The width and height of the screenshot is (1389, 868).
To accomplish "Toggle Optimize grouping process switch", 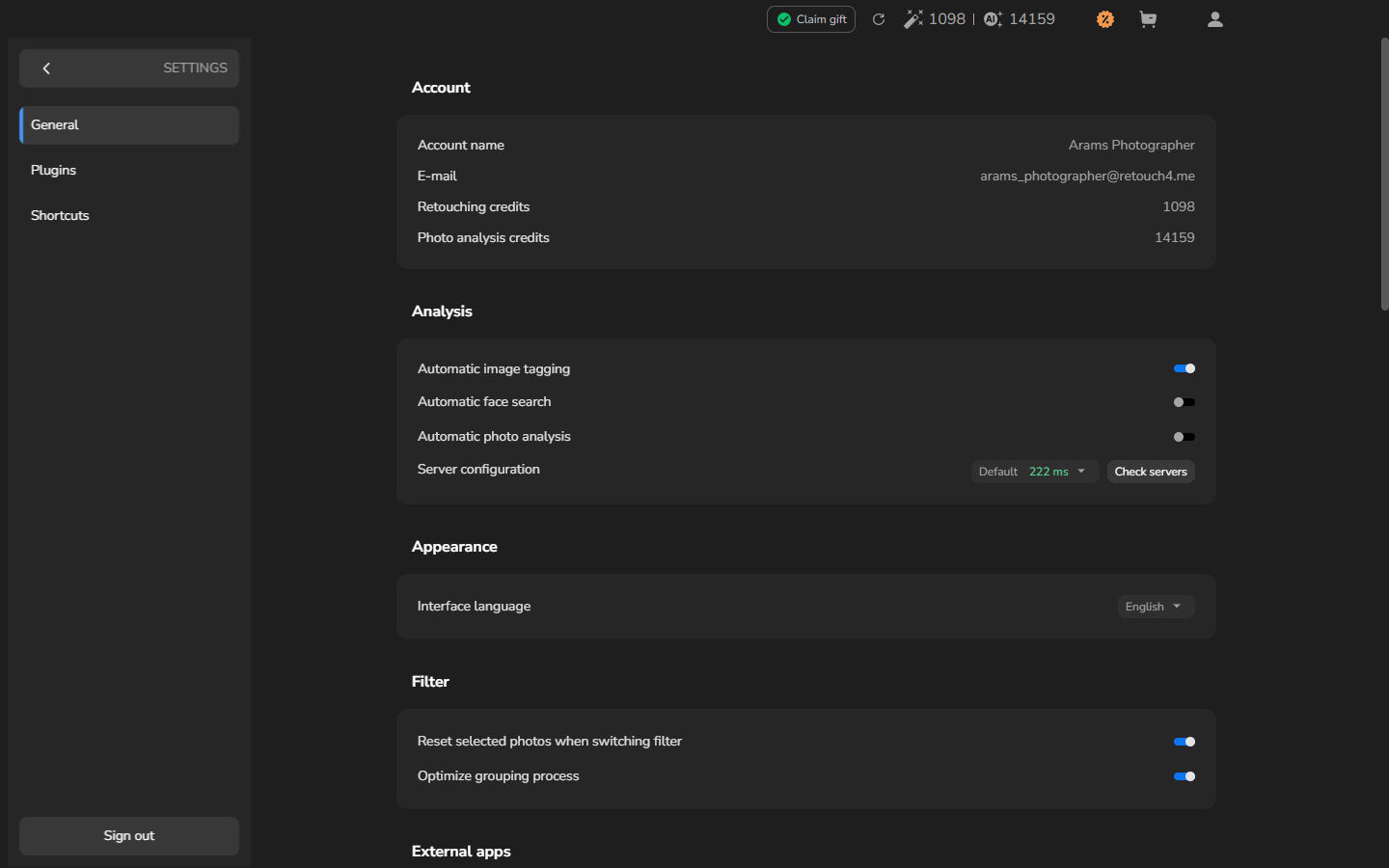I will (x=1185, y=776).
